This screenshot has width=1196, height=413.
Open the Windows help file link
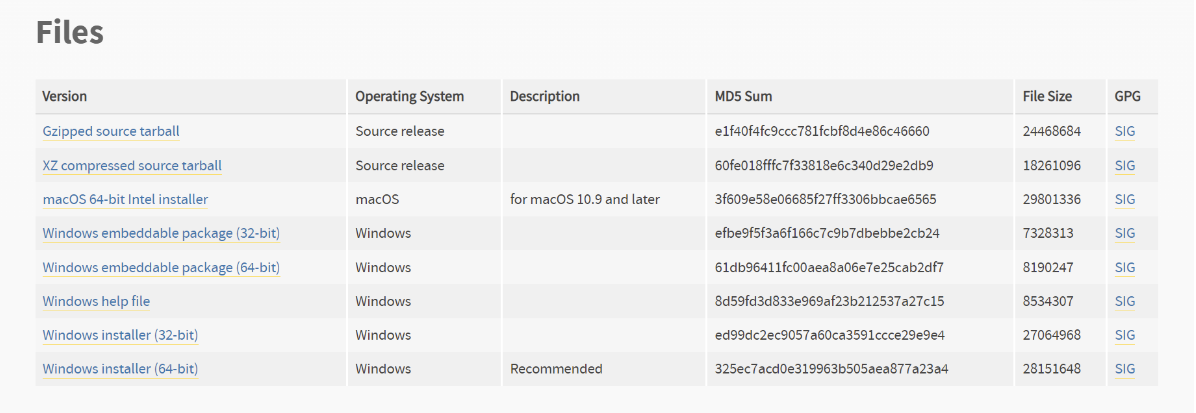point(96,301)
